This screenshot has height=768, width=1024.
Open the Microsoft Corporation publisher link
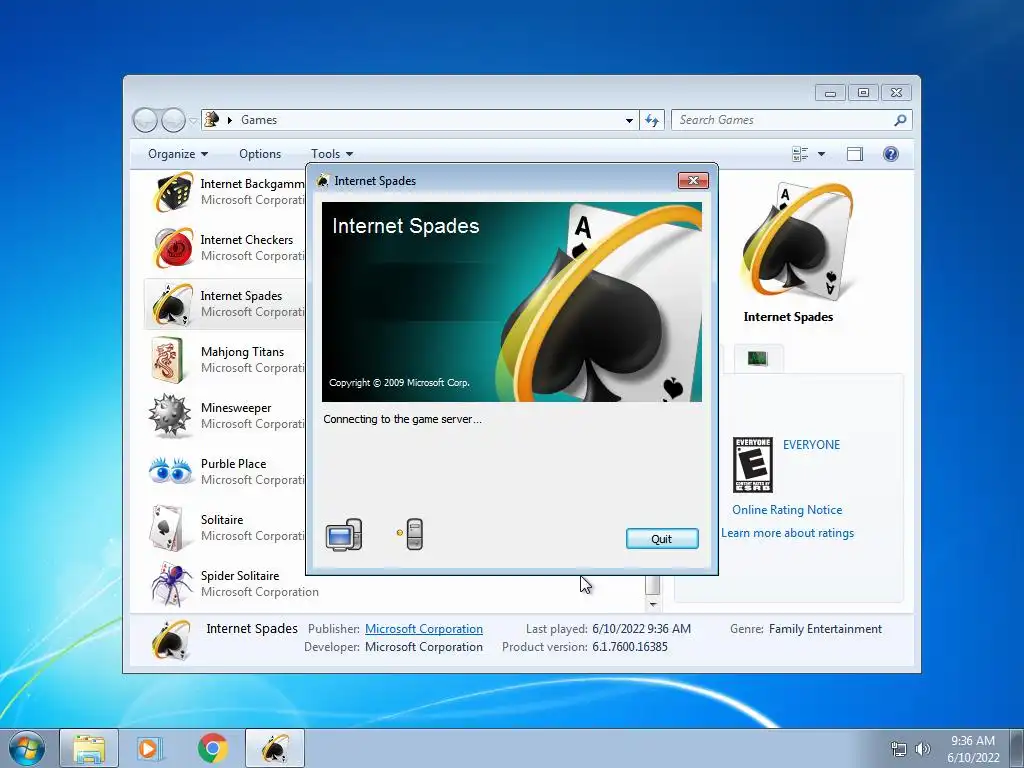click(424, 629)
